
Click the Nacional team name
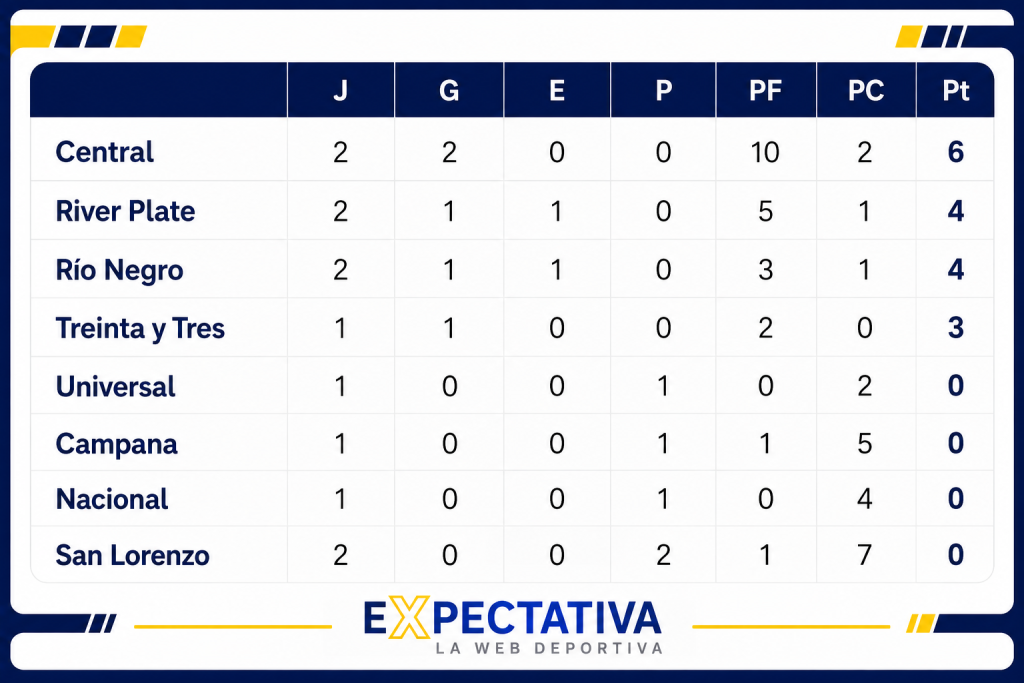click(112, 500)
